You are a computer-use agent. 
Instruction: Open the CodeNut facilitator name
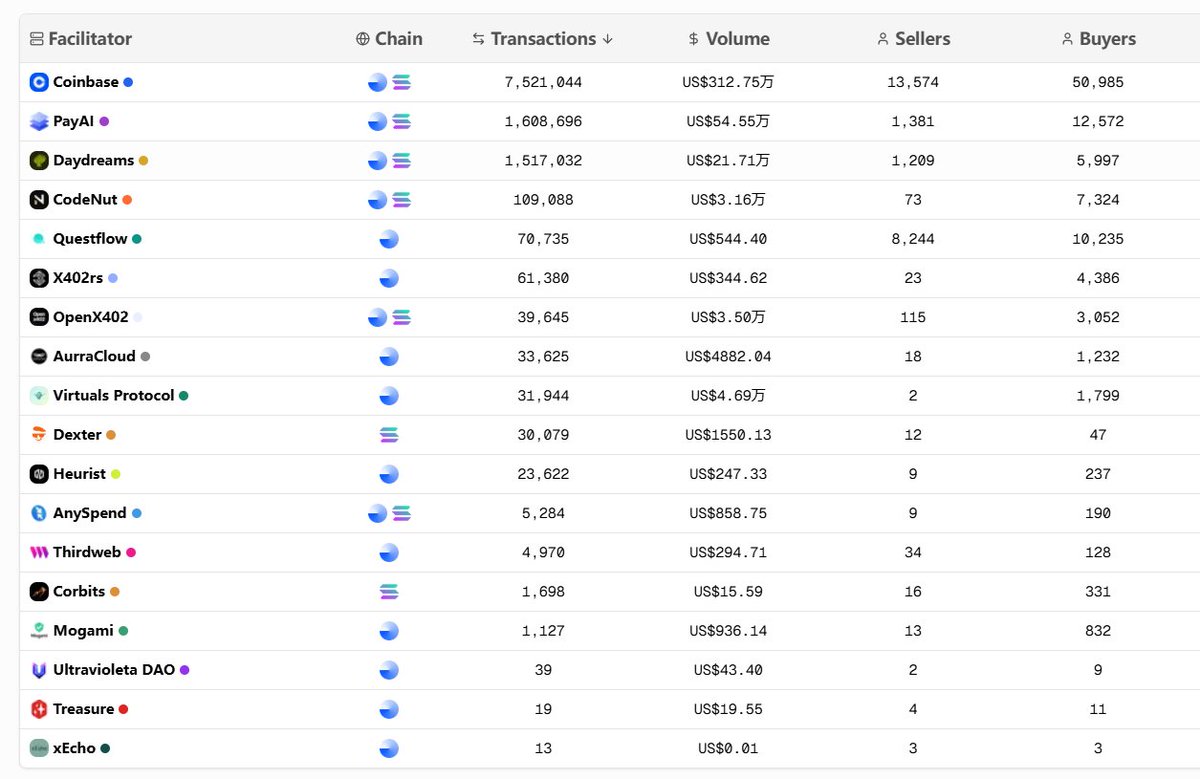click(x=85, y=200)
